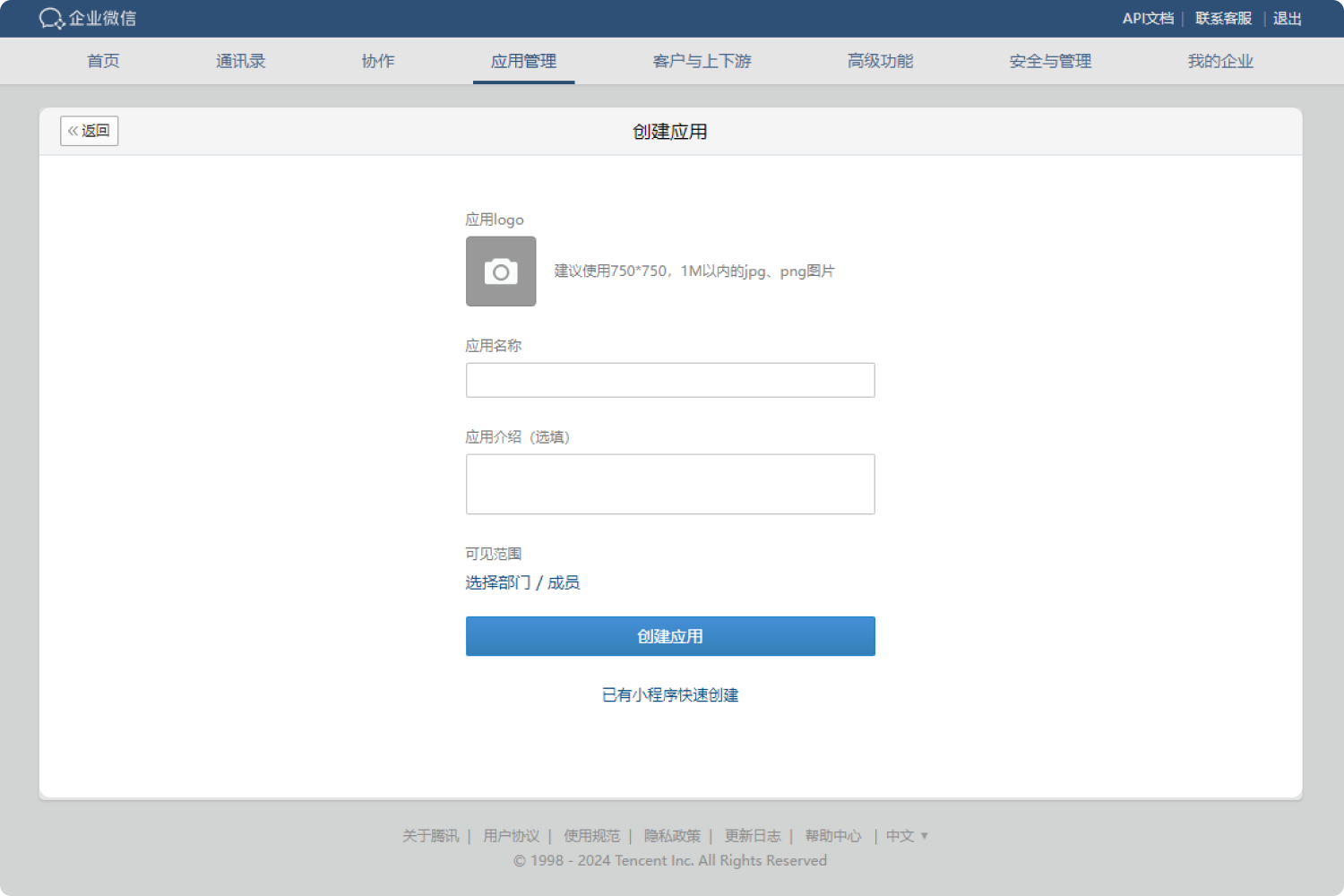Click the 选择部门 / 成员 link
This screenshot has width=1344, height=896.
point(522,582)
